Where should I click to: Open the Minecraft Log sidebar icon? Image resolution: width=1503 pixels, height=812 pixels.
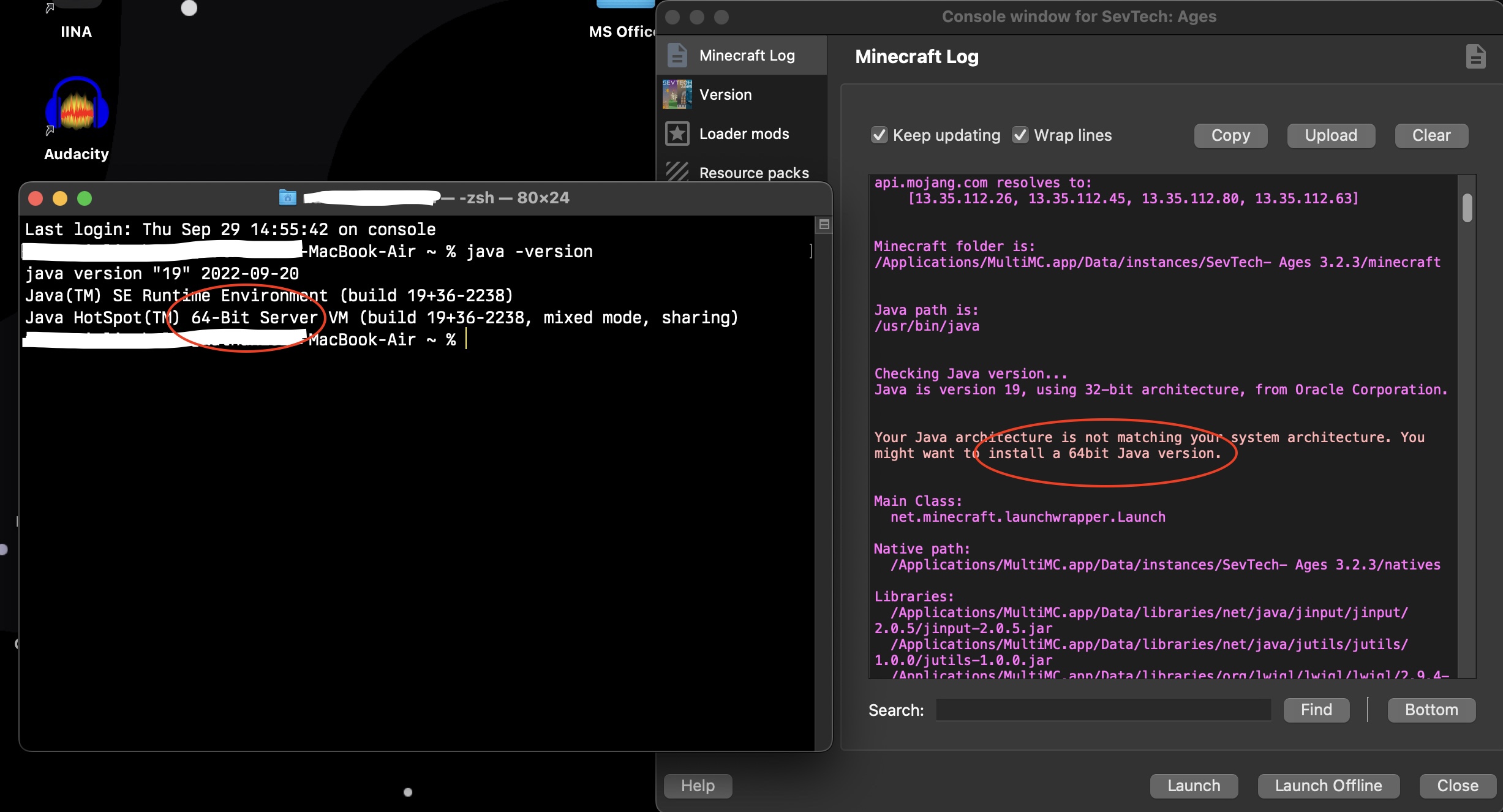pyautogui.click(x=677, y=55)
